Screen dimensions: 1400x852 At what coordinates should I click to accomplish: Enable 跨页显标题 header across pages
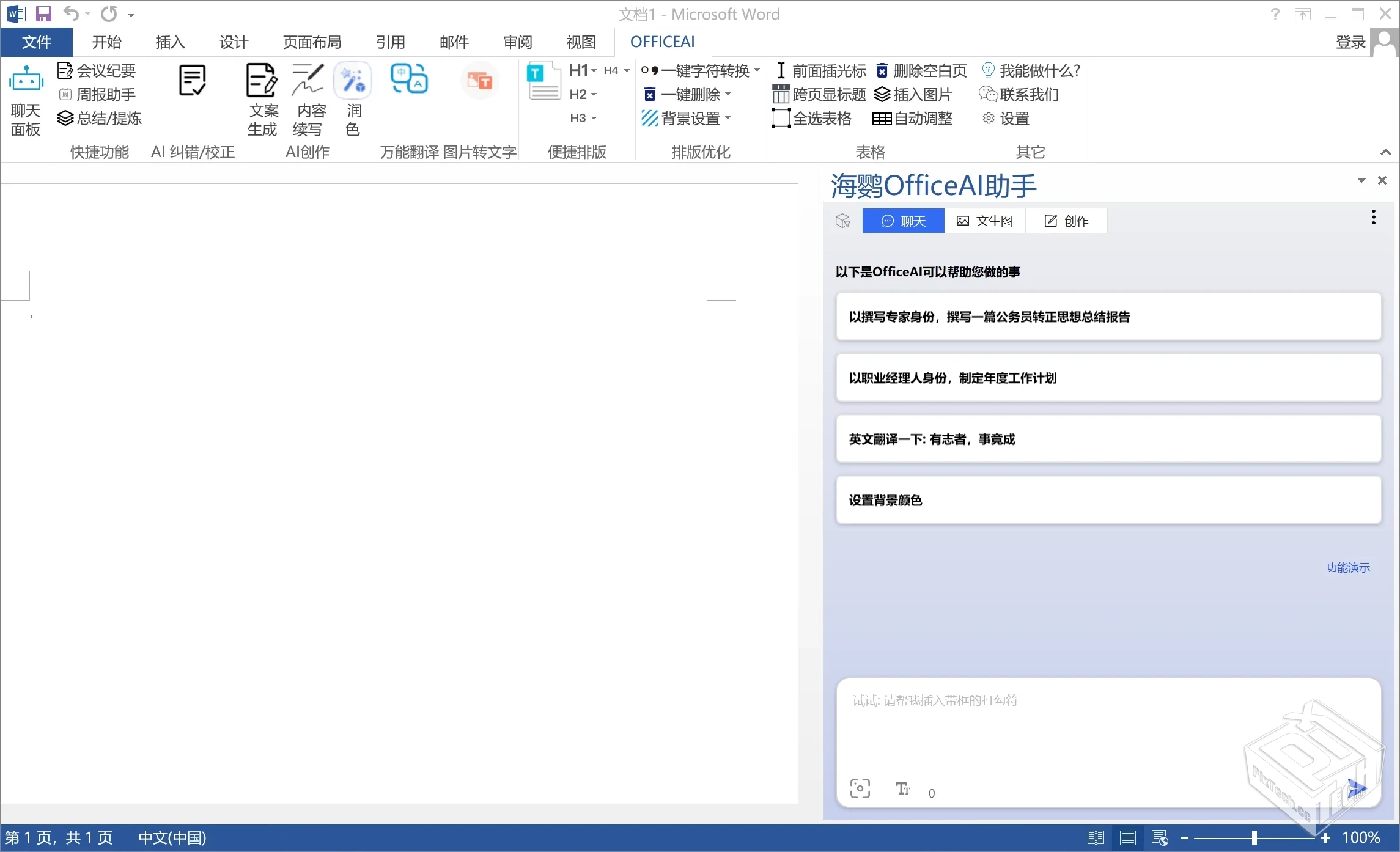(x=819, y=95)
